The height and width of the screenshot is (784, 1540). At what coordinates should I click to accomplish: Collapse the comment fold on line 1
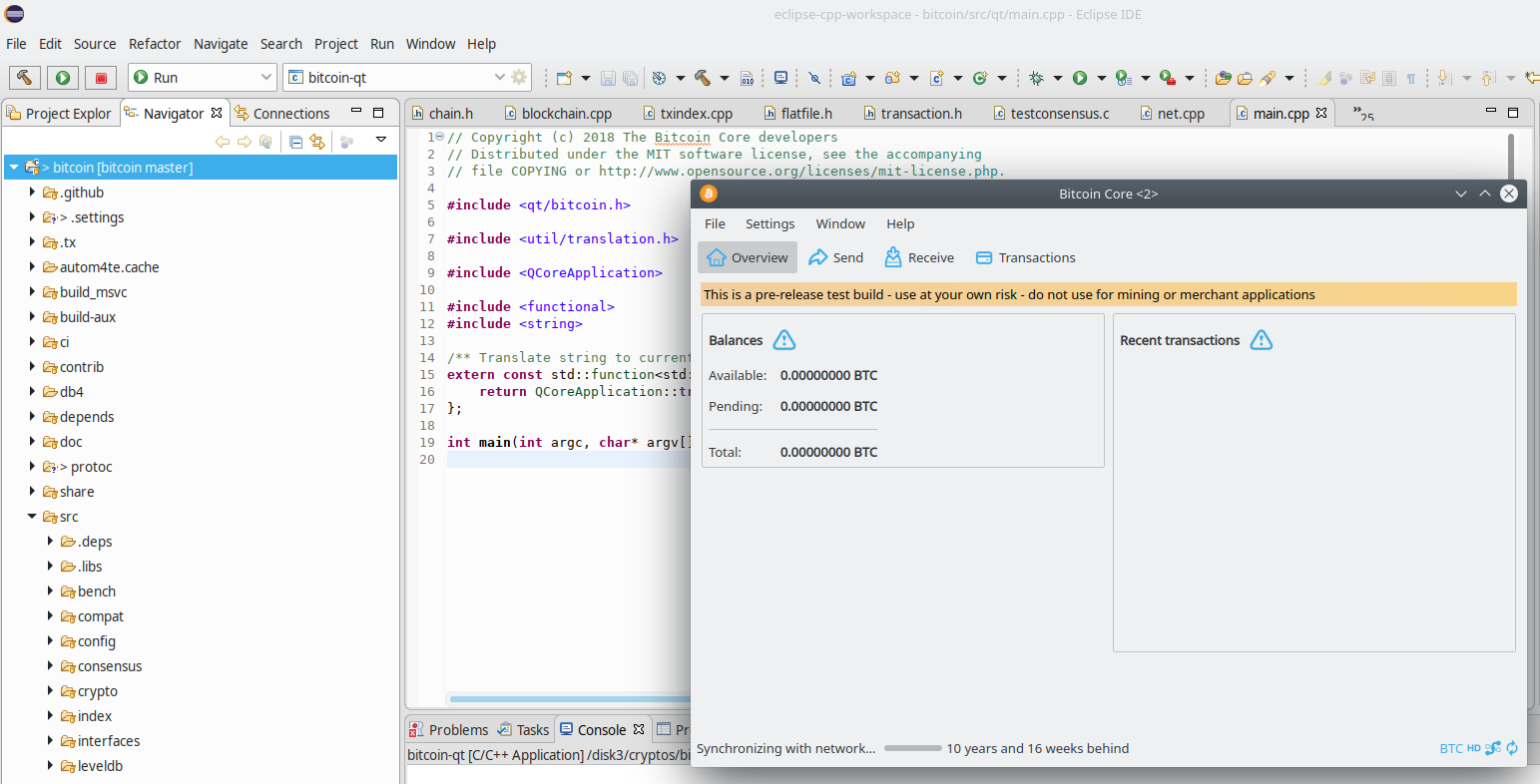click(440, 138)
